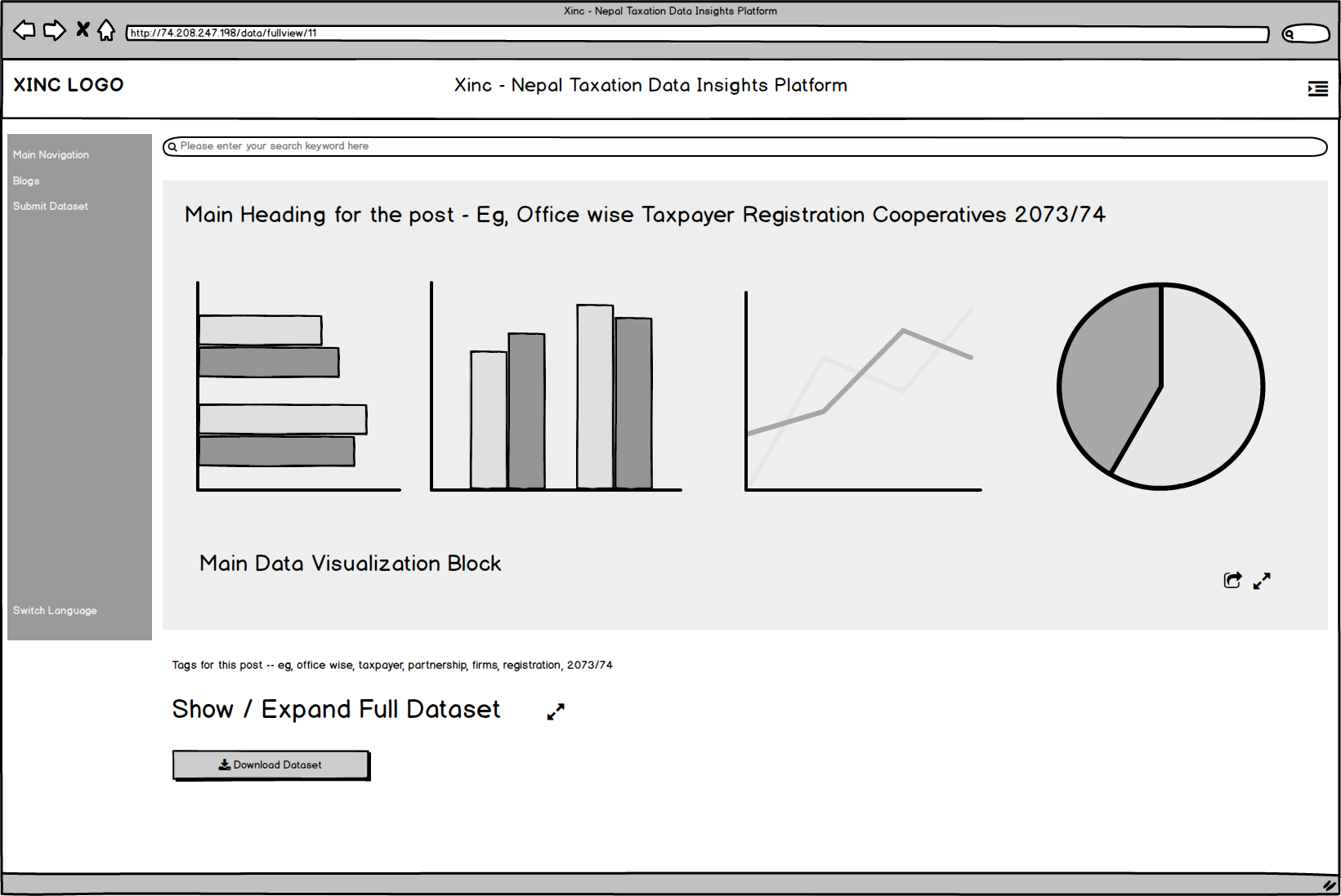Click the XINC LOGO

point(69,85)
